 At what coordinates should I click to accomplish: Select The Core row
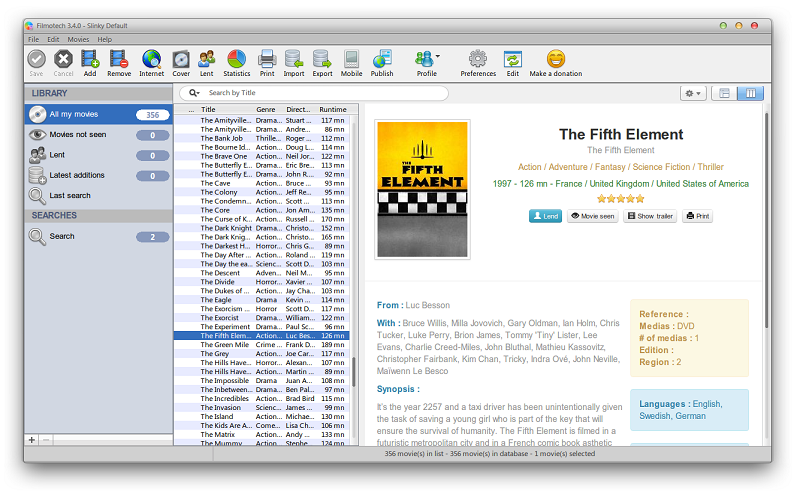click(x=262, y=210)
